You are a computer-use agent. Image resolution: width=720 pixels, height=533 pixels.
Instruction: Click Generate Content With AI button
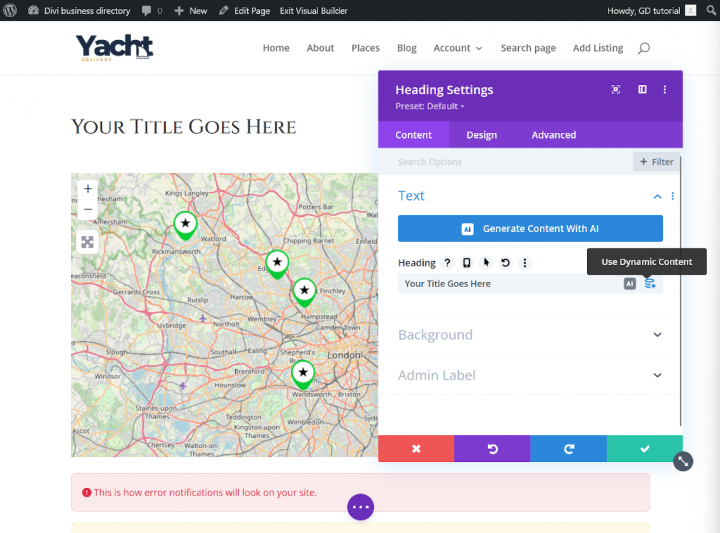coord(530,228)
